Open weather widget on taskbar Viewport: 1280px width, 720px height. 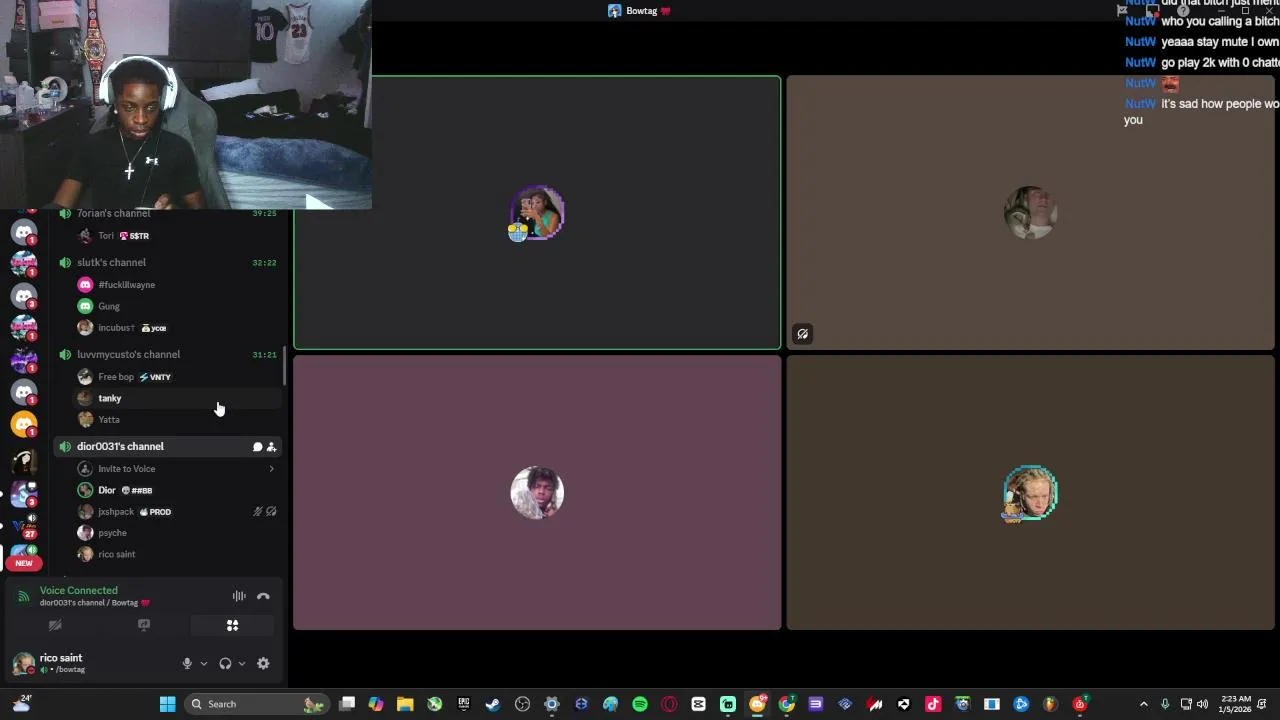(x=22, y=704)
